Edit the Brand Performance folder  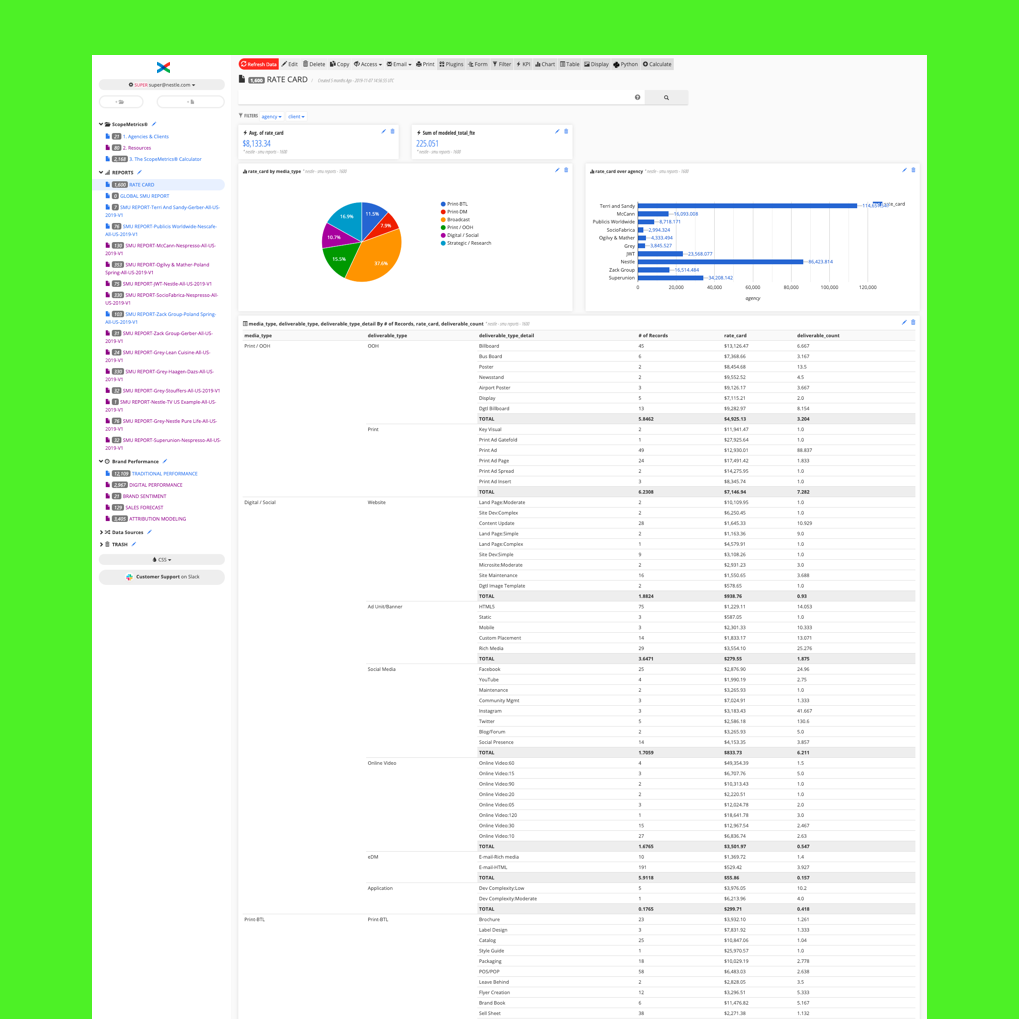pyautogui.click(x=164, y=461)
